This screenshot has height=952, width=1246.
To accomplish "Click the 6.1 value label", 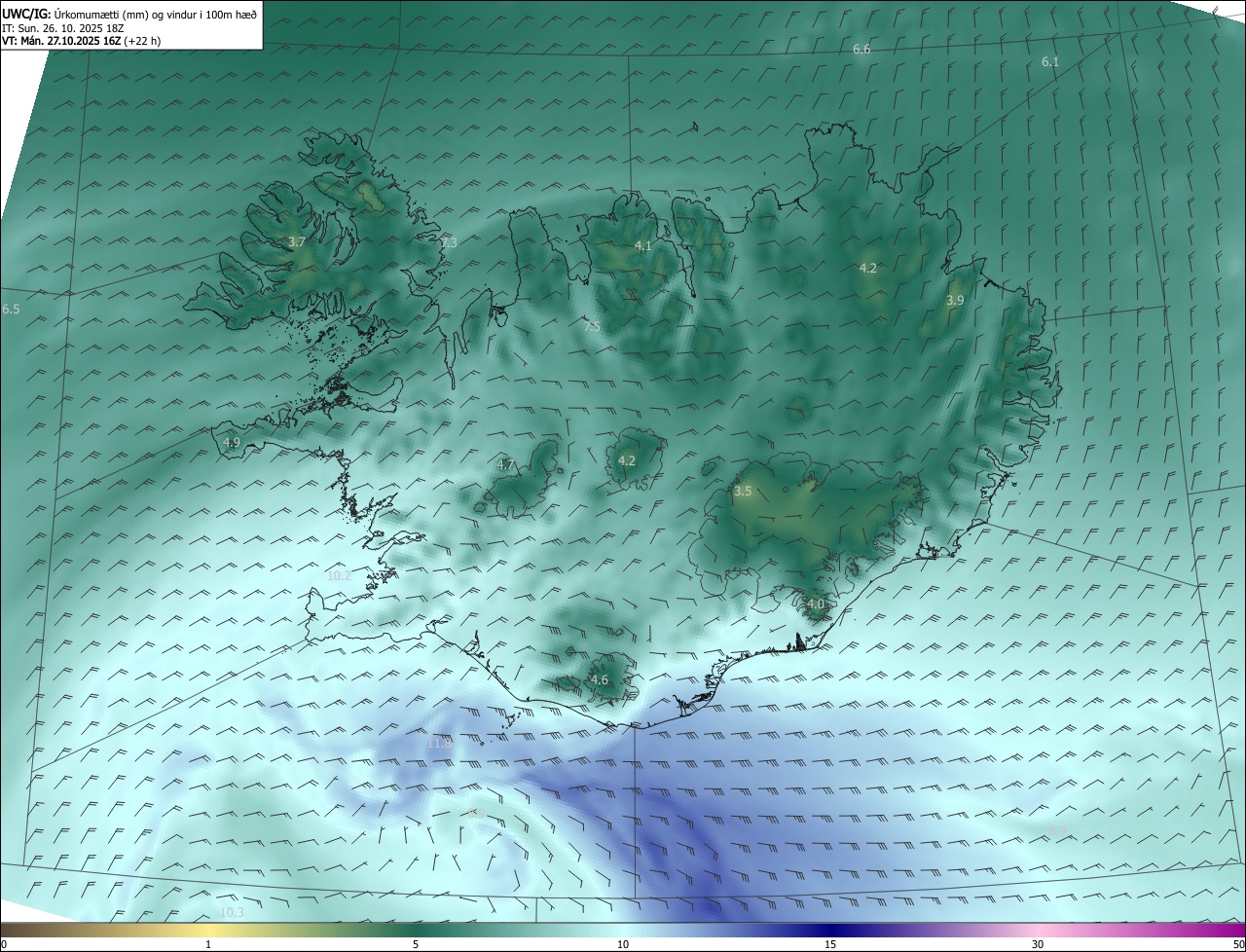I will coord(1050,61).
